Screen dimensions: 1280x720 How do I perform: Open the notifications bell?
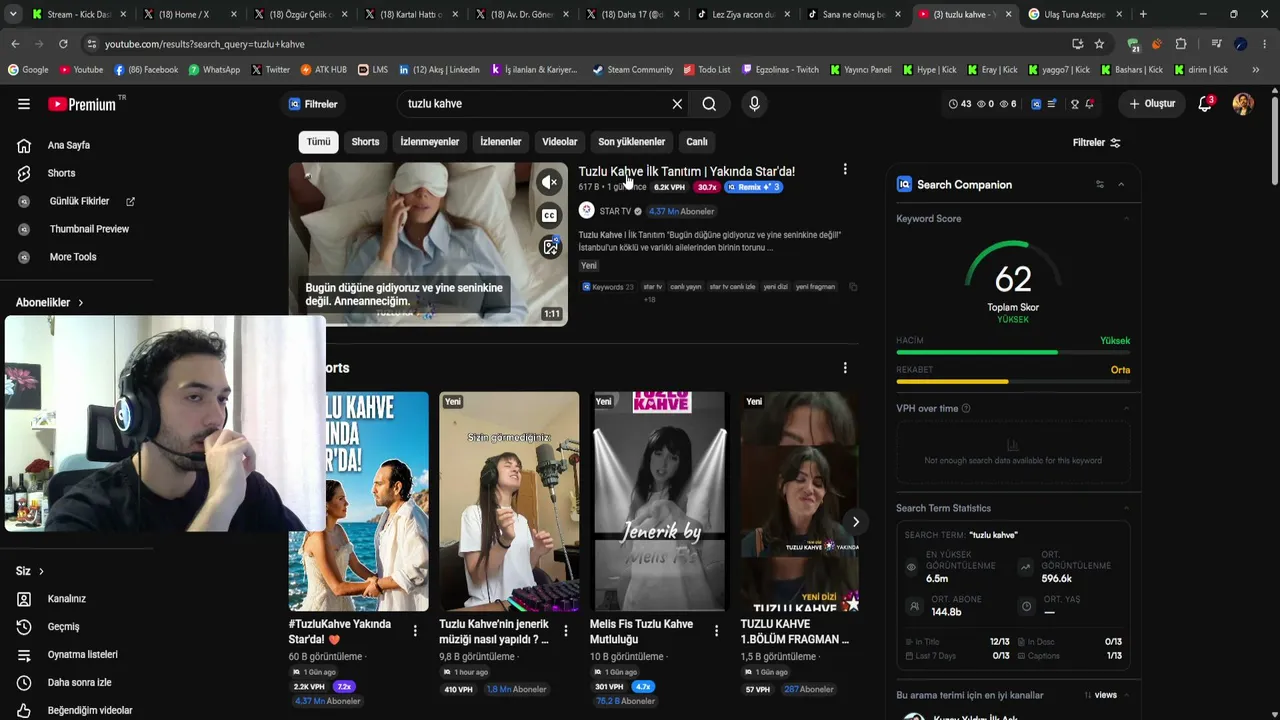[x=1206, y=104]
